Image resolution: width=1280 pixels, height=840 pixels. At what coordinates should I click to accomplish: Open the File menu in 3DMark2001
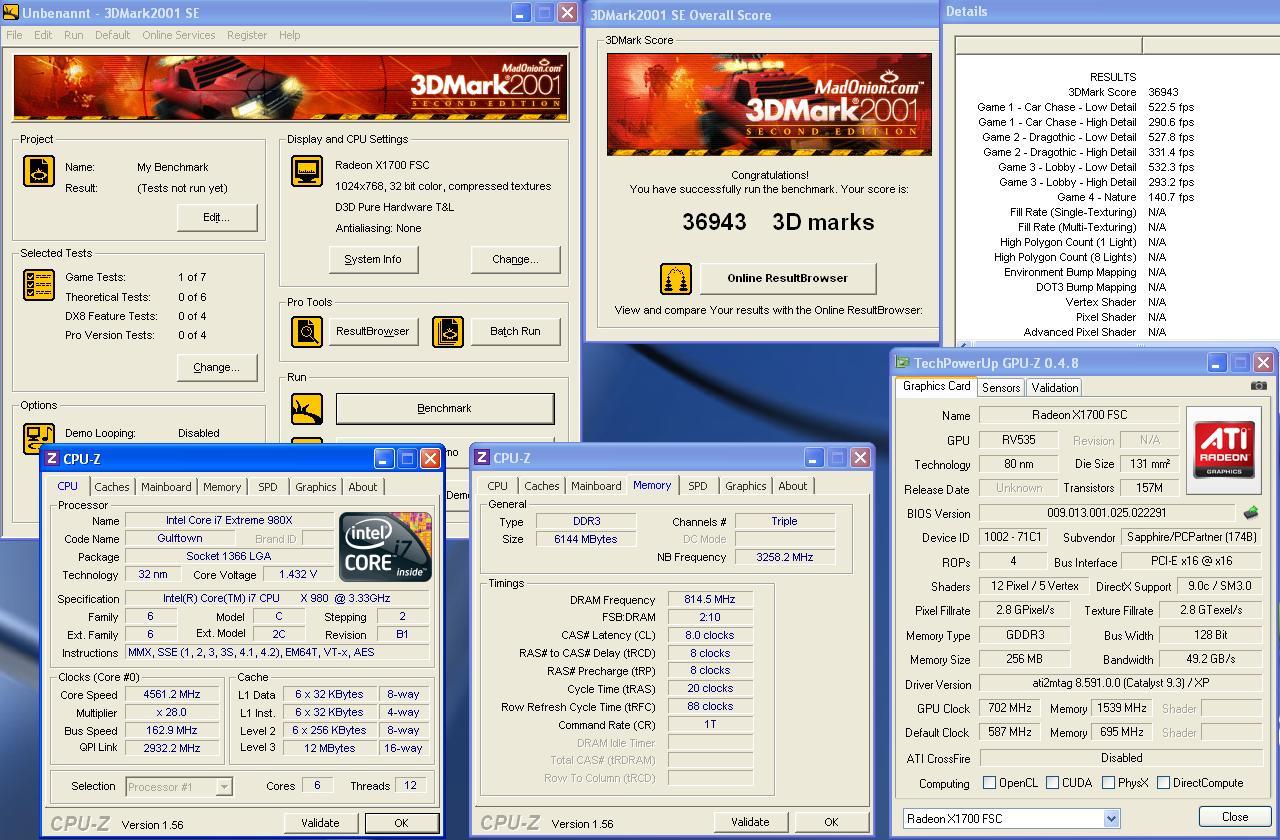pyautogui.click(x=14, y=35)
